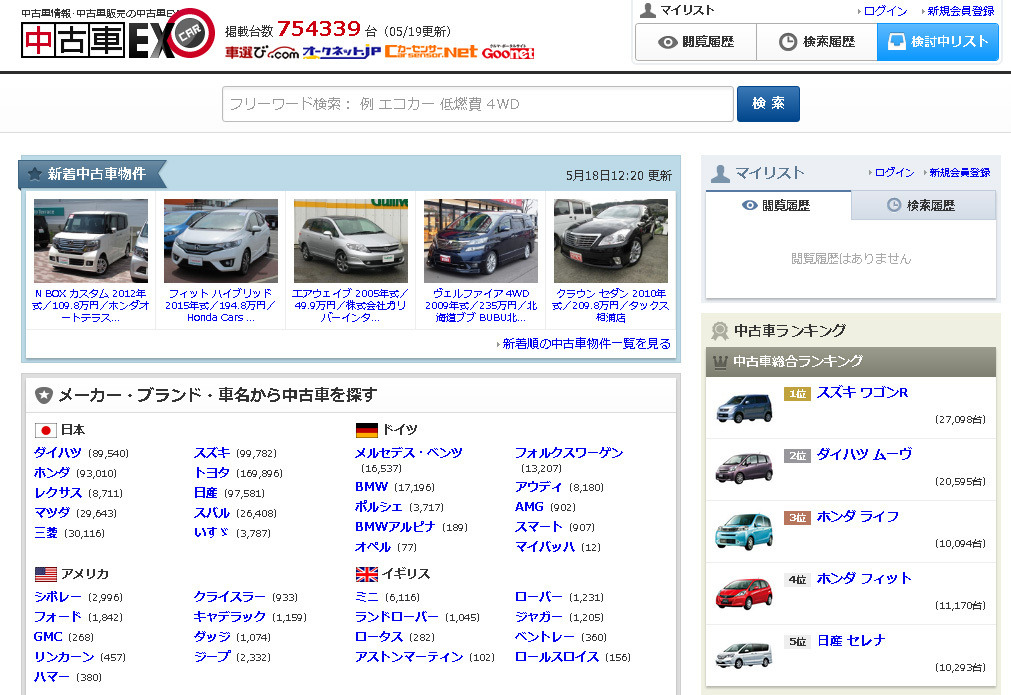The width and height of the screenshot is (1011, 695).
Task: Browse トヨタ used cars
Action: [212, 473]
